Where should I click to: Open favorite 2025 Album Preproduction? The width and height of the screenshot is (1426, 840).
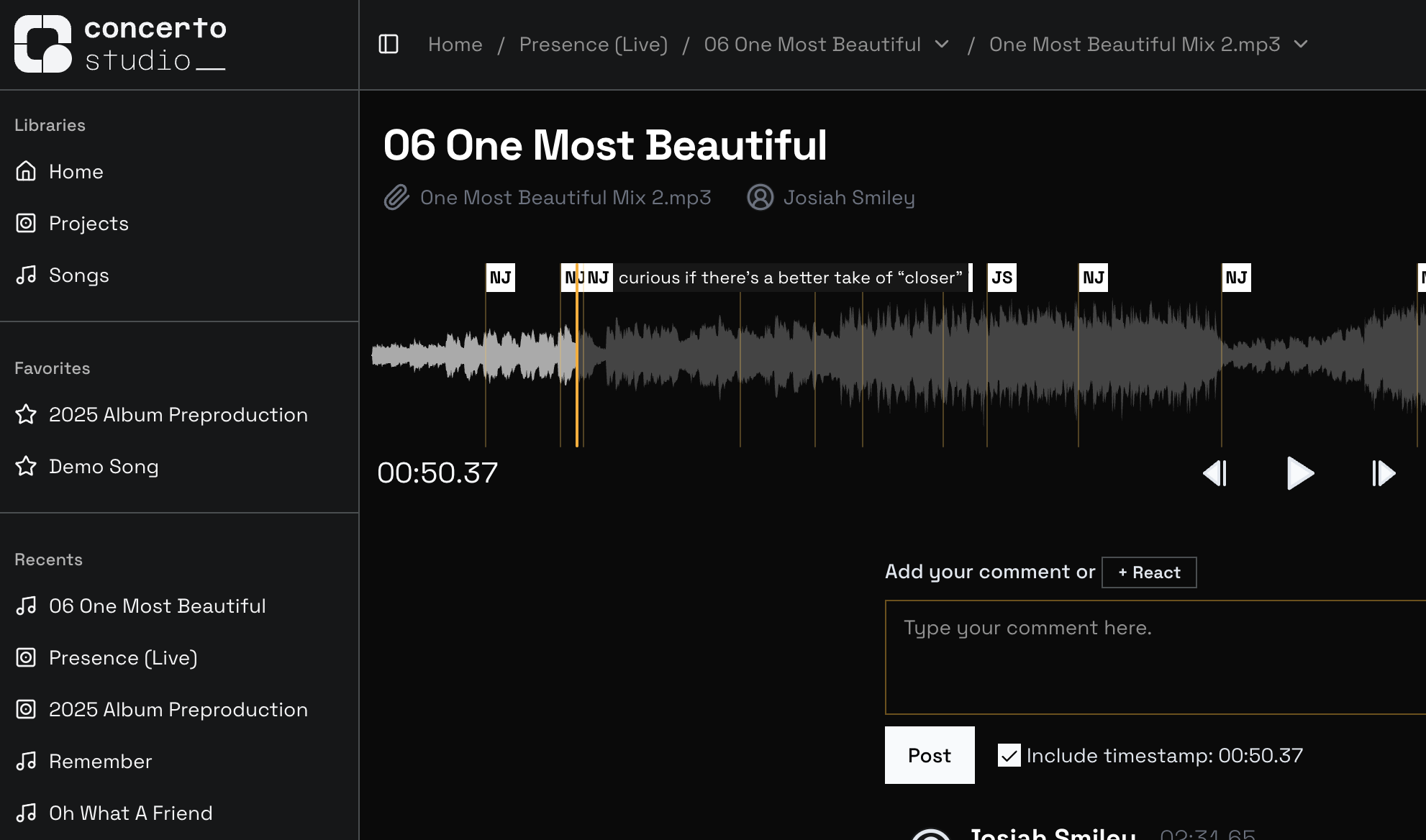point(178,415)
